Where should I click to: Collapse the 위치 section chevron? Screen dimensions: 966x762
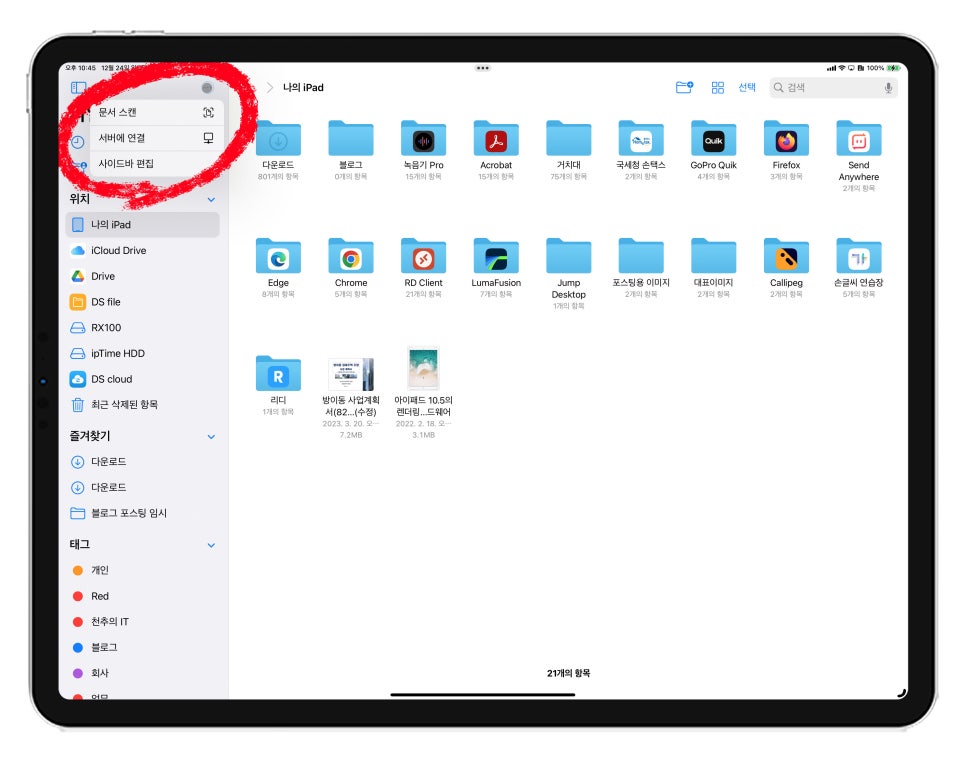tap(211, 200)
